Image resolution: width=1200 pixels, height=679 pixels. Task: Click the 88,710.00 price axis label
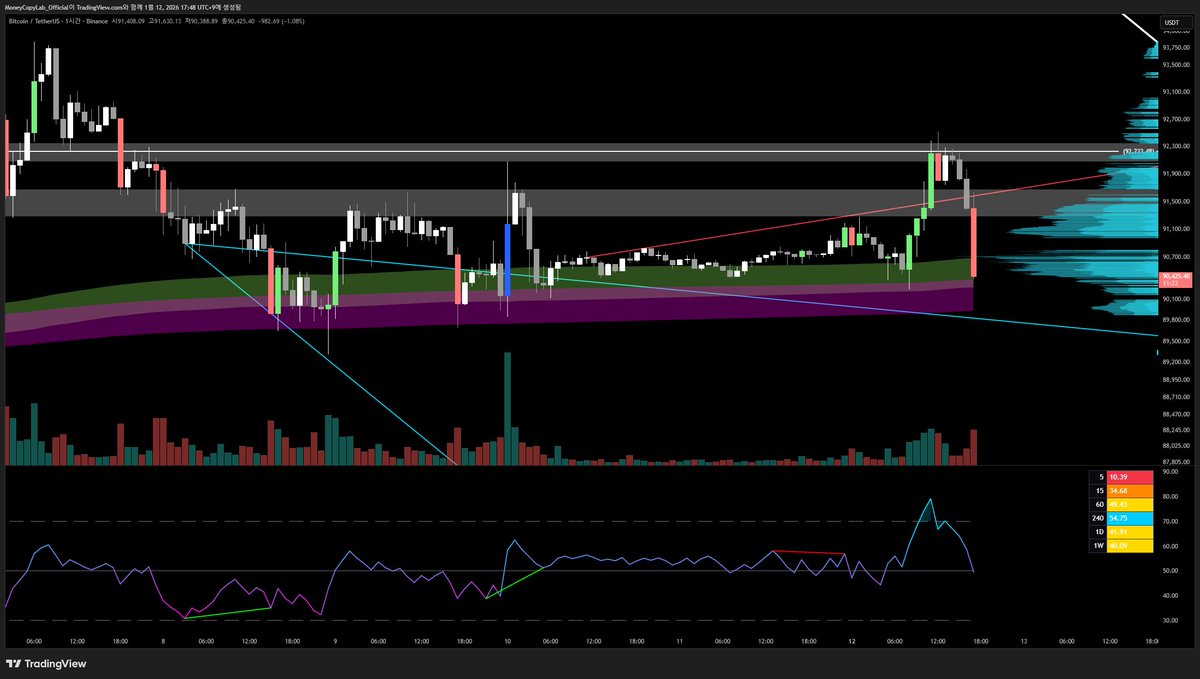point(1176,396)
